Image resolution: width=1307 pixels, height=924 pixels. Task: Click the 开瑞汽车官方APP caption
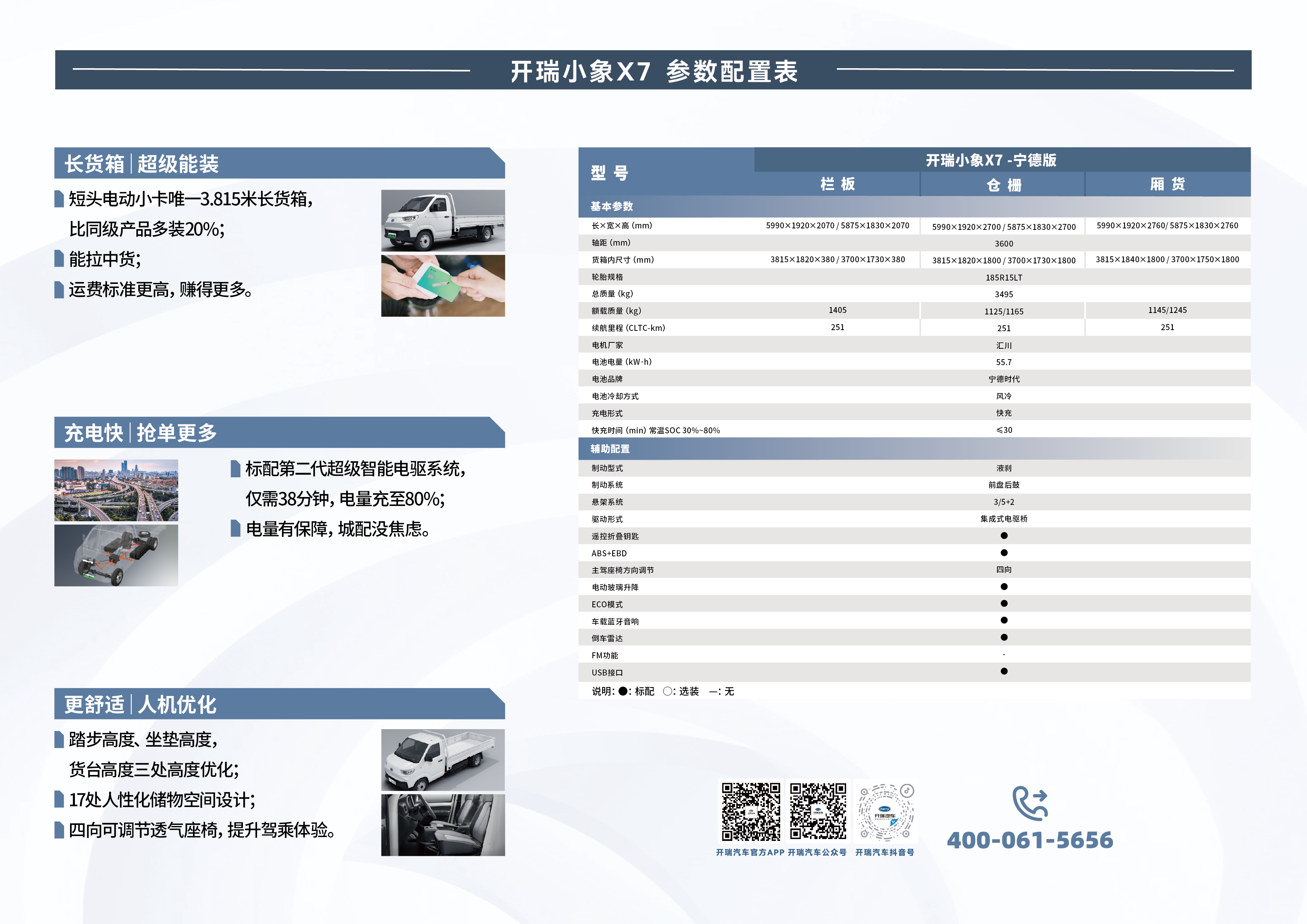pos(750,852)
